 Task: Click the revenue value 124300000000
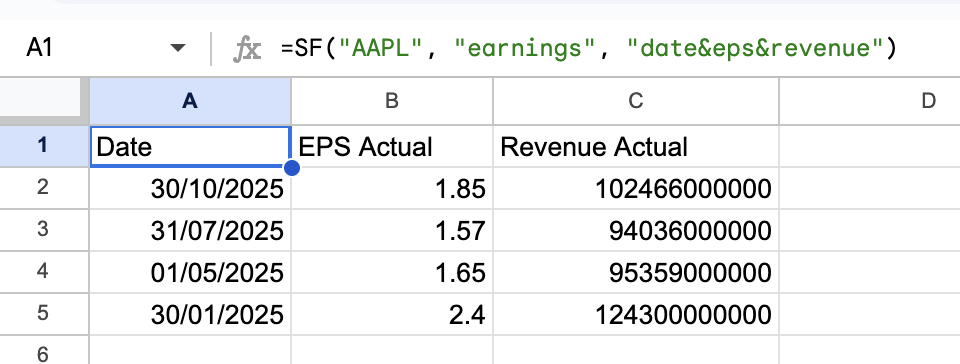636,314
